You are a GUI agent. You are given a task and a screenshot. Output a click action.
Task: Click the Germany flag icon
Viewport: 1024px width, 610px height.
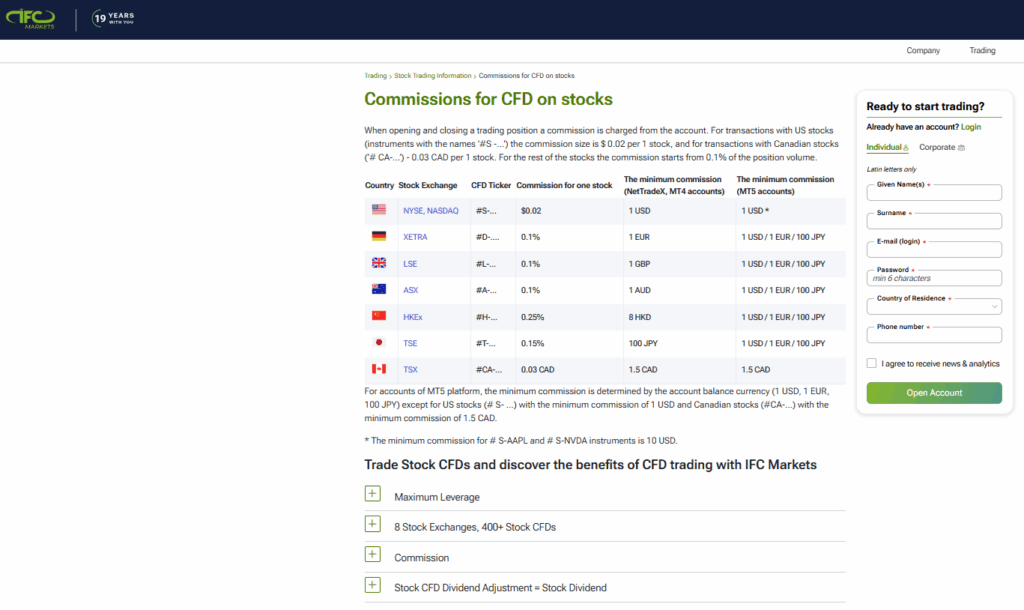click(x=379, y=236)
